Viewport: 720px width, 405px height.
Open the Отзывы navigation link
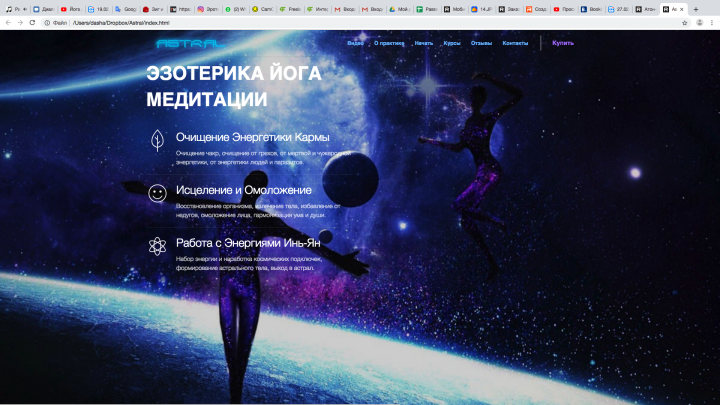pyautogui.click(x=481, y=43)
